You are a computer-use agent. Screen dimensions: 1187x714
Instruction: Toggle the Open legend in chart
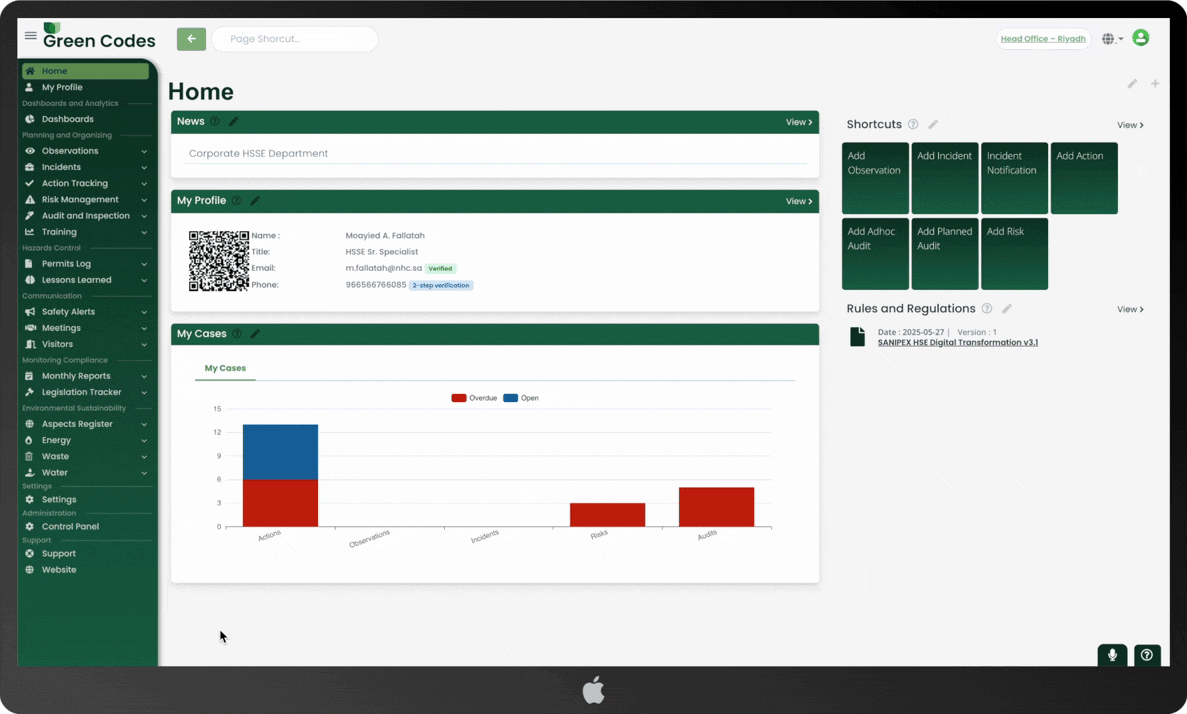tap(520, 398)
